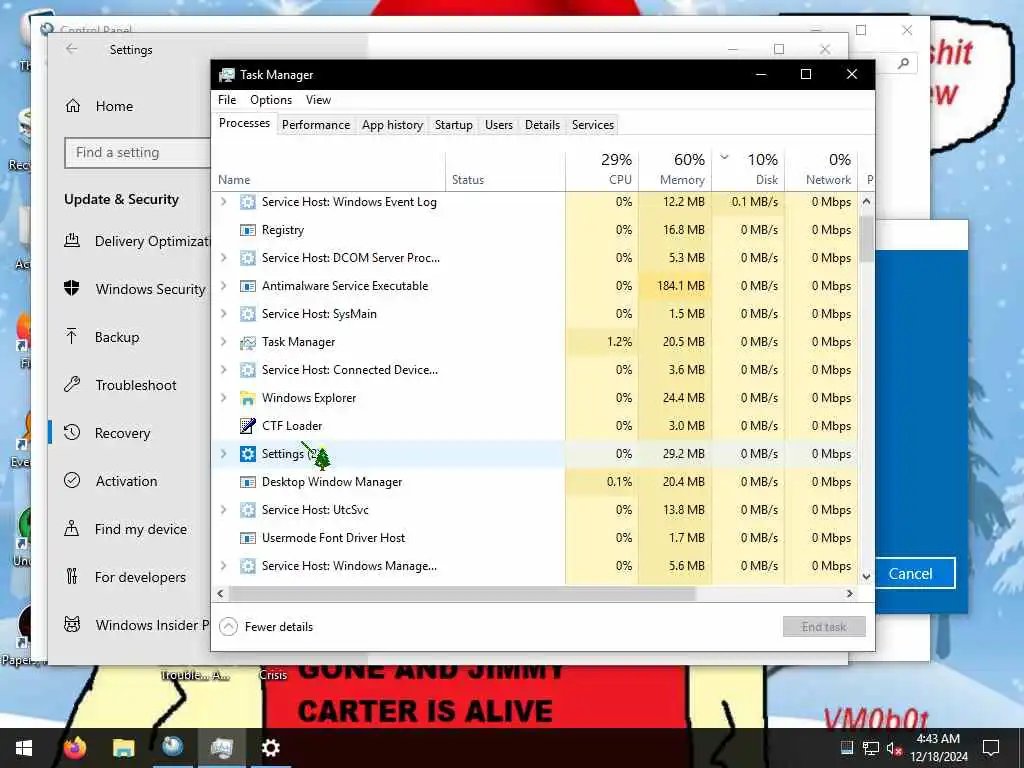The width and height of the screenshot is (1024, 768).
Task: Expand Service Host: DCOM Server Process group
Action: tap(224, 258)
